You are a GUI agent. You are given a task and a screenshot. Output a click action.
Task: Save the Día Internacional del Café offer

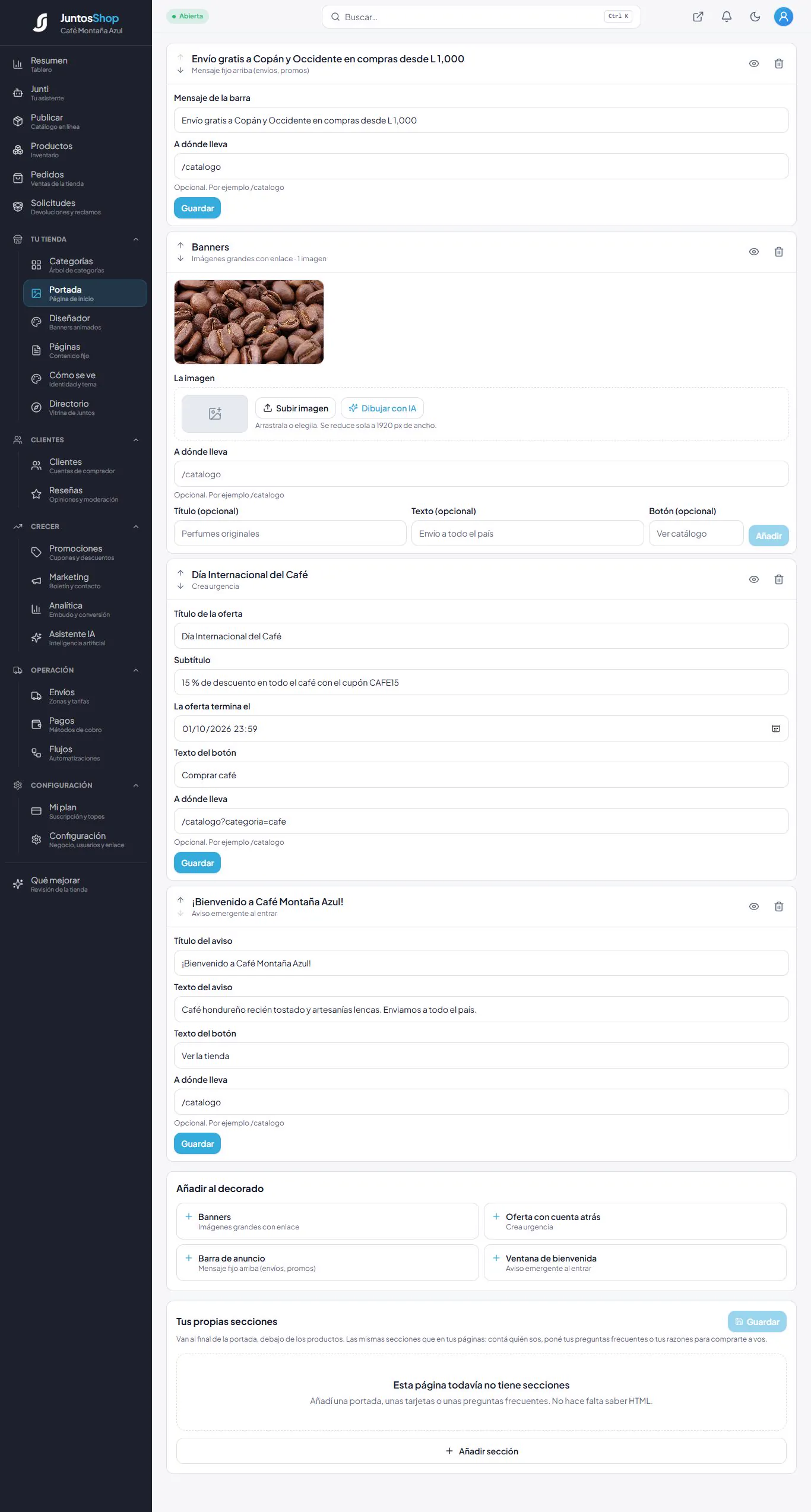[x=197, y=863]
